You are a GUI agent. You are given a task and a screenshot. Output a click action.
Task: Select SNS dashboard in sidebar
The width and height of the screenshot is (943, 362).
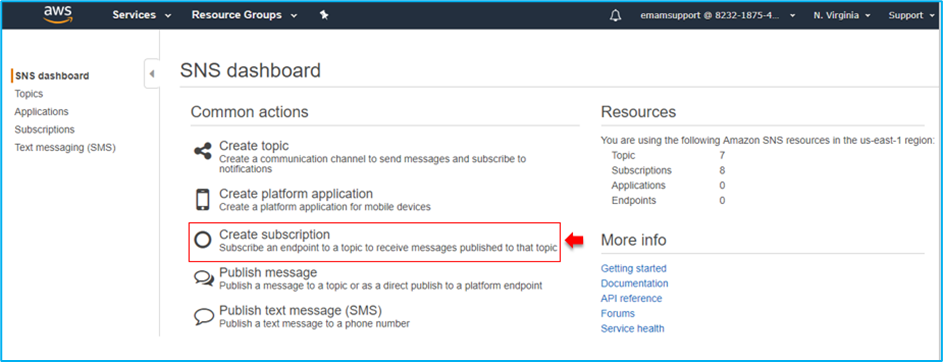click(x=52, y=76)
